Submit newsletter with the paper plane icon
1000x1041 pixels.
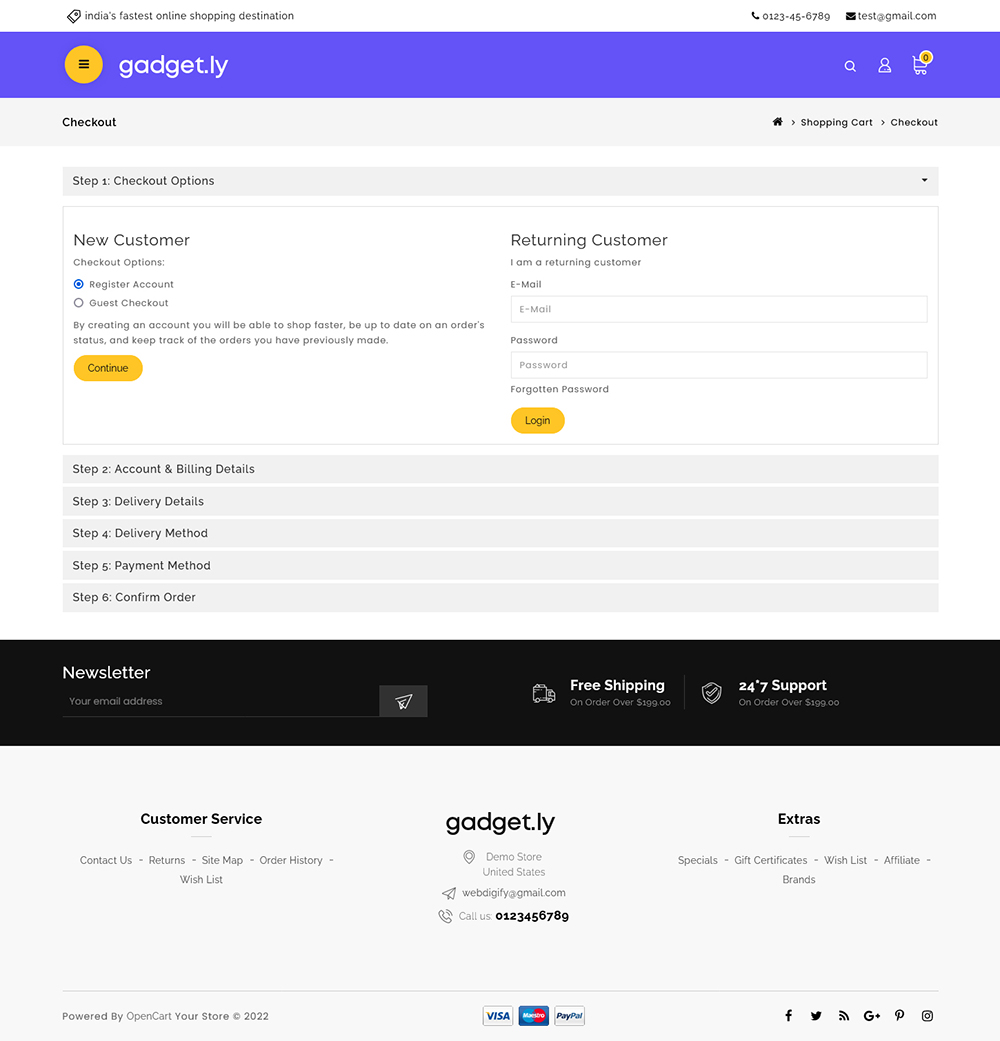[x=403, y=701]
